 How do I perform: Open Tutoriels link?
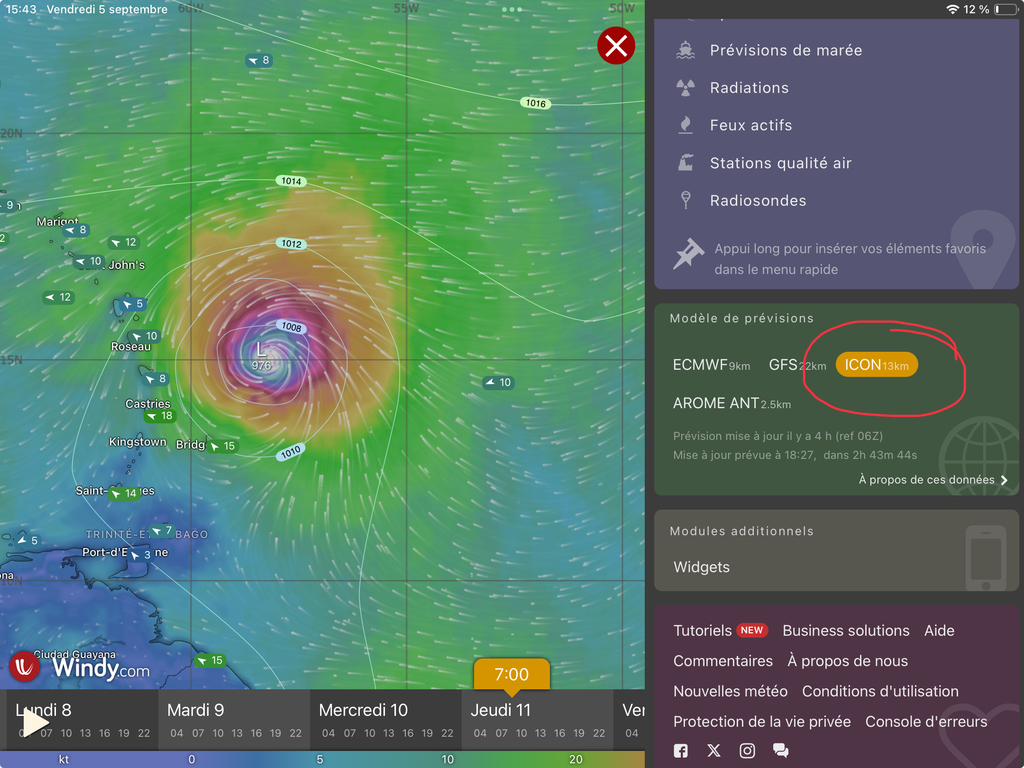click(x=702, y=631)
